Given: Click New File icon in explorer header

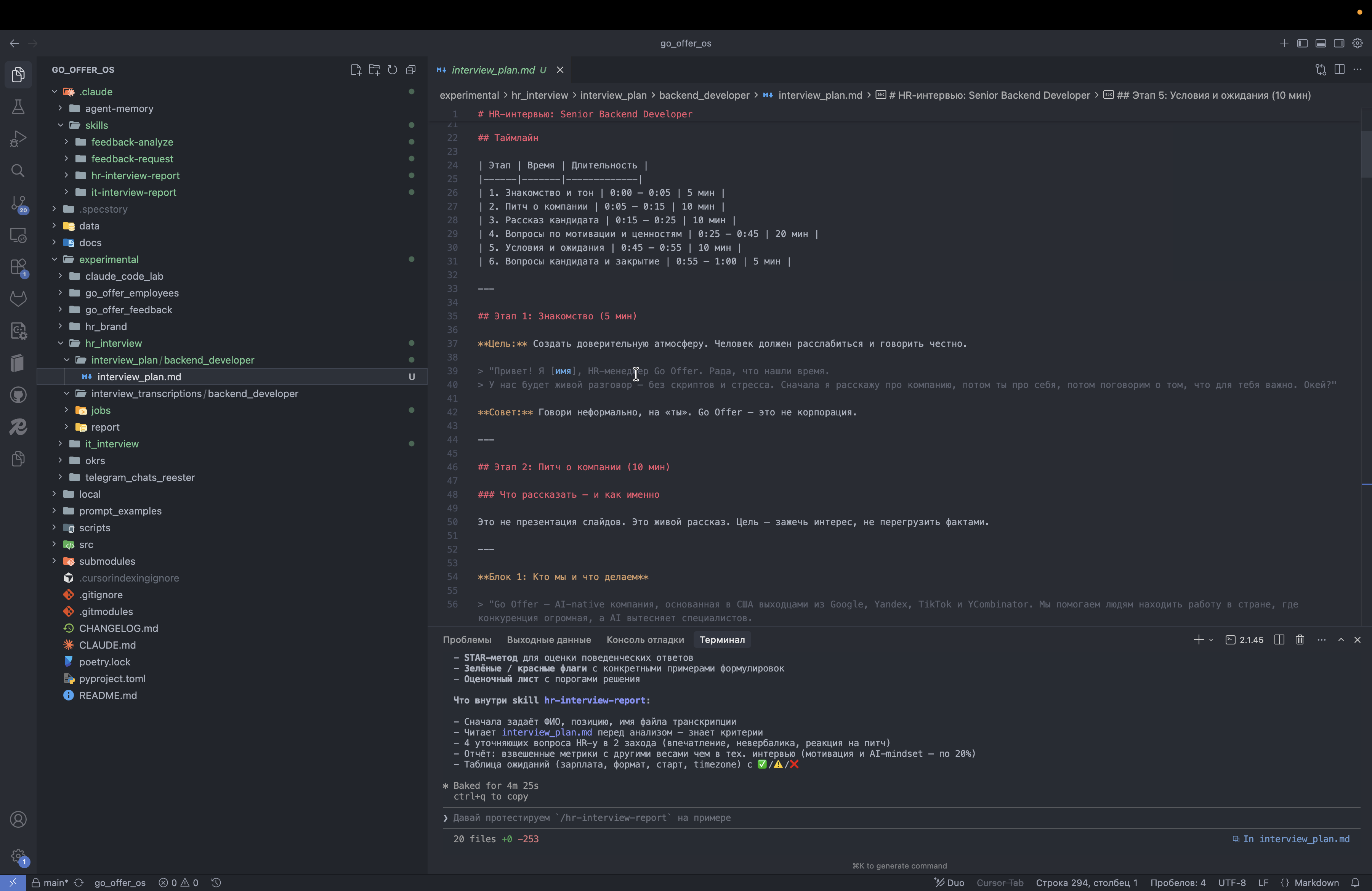Looking at the screenshot, I should 356,70.
